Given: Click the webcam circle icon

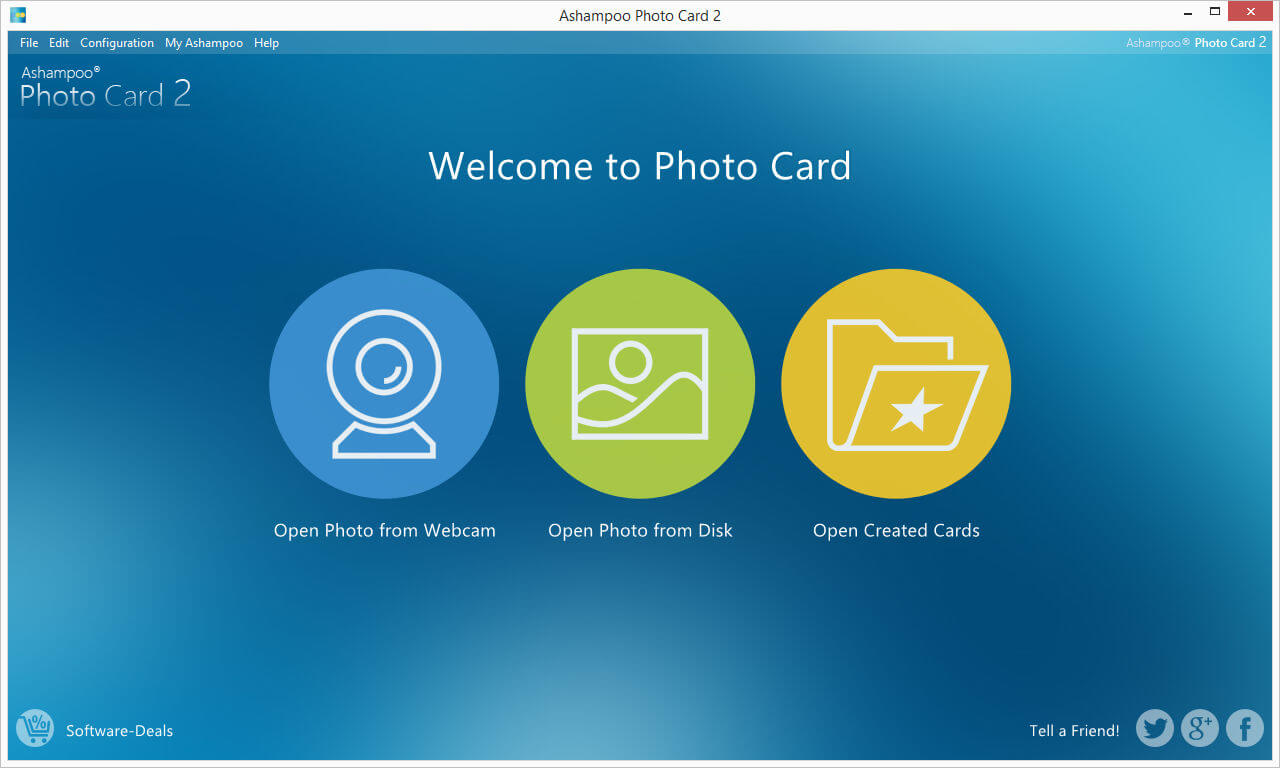Looking at the screenshot, I should (x=384, y=383).
